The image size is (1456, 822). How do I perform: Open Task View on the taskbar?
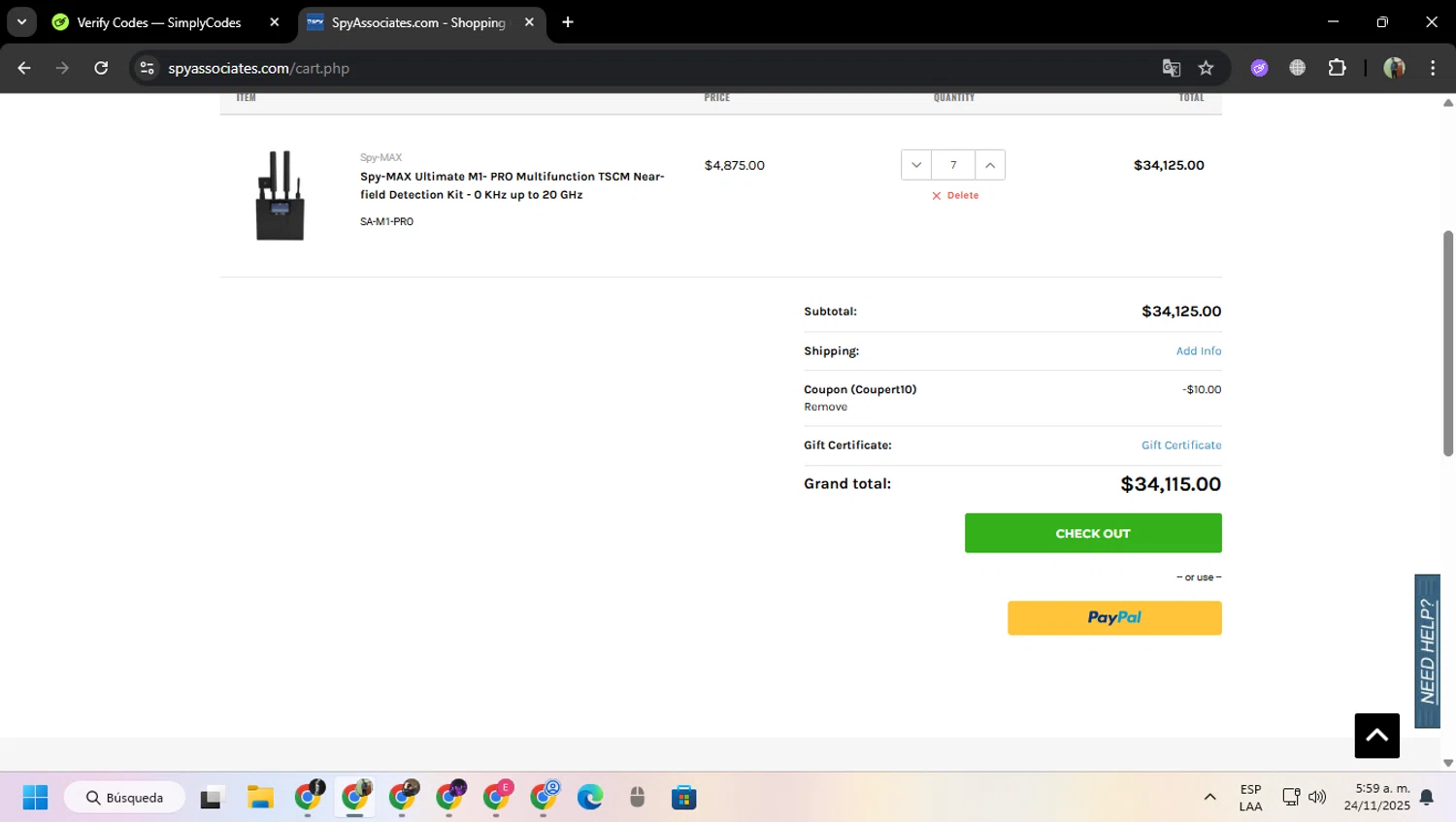(x=211, y=798)
